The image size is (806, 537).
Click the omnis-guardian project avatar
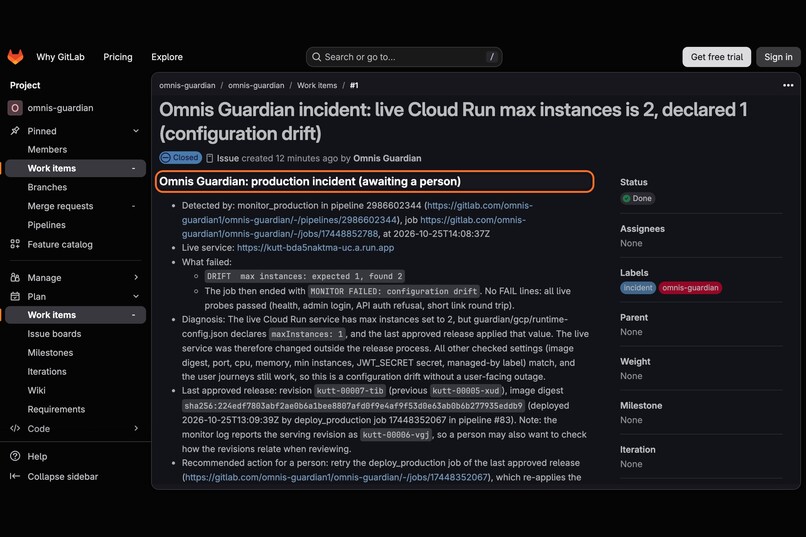15,108
